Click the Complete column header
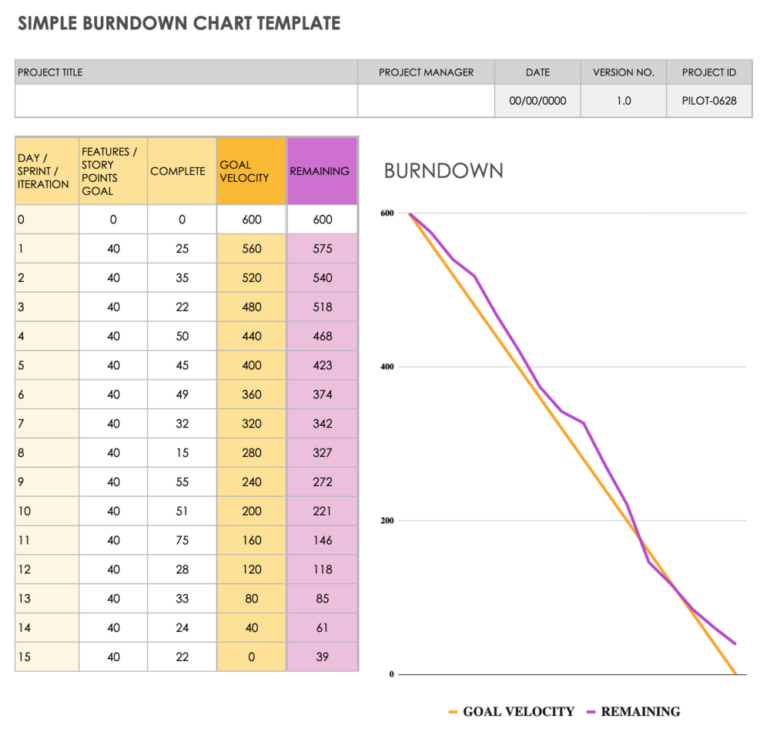770x732 pixels. click(182, 171)
